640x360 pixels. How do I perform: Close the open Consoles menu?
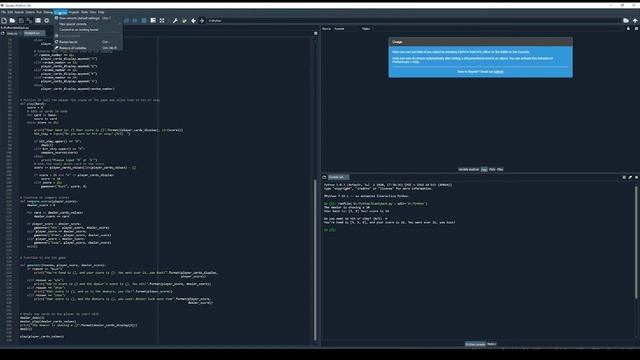click(60, 12)
